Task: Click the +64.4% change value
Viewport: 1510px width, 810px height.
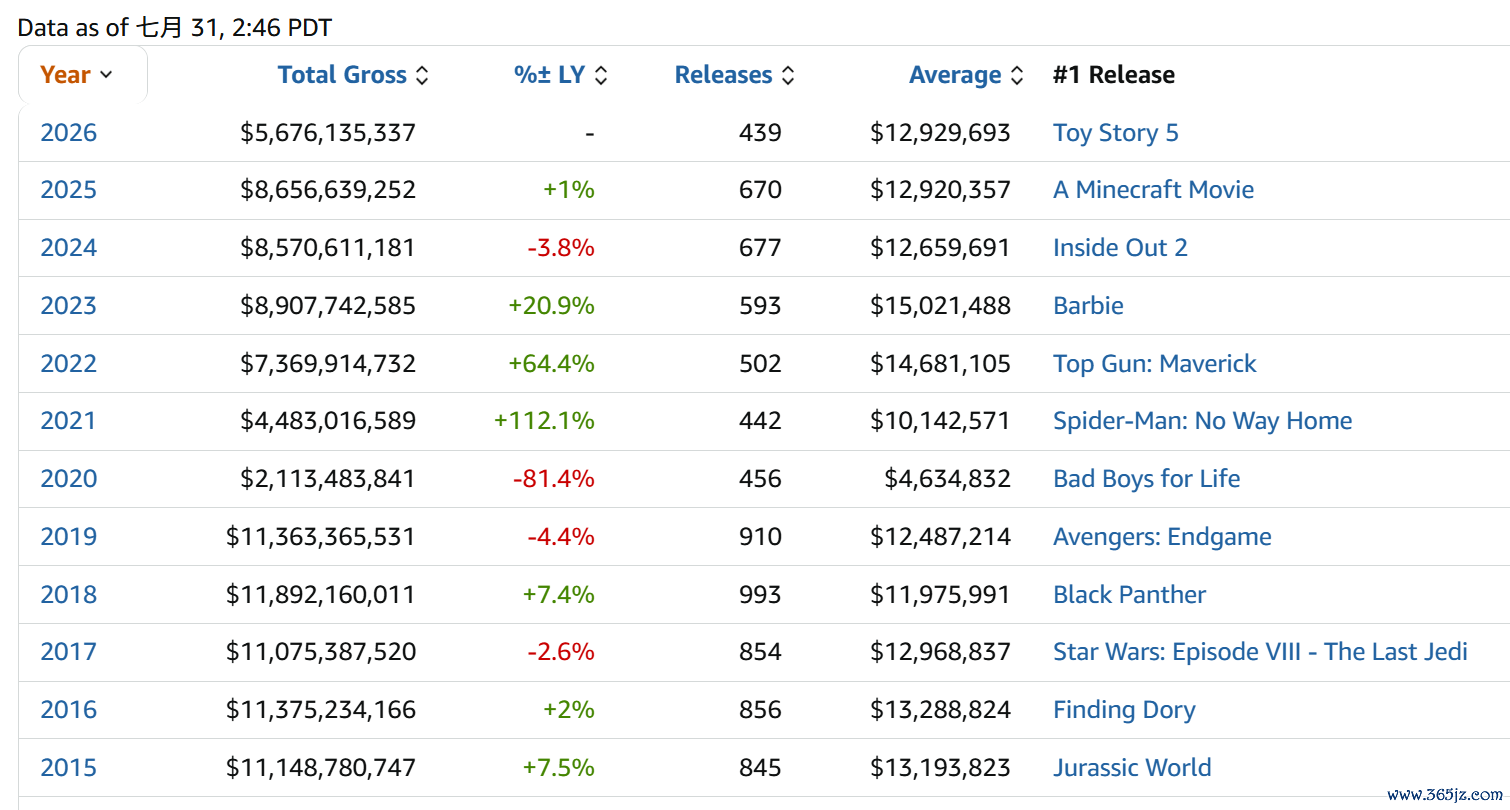Action: (x=552, y=364)
